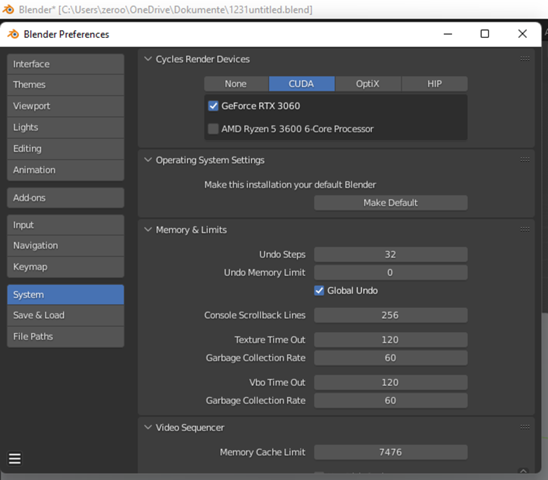Minimize the Blender Preferences window

coord(448,34)
